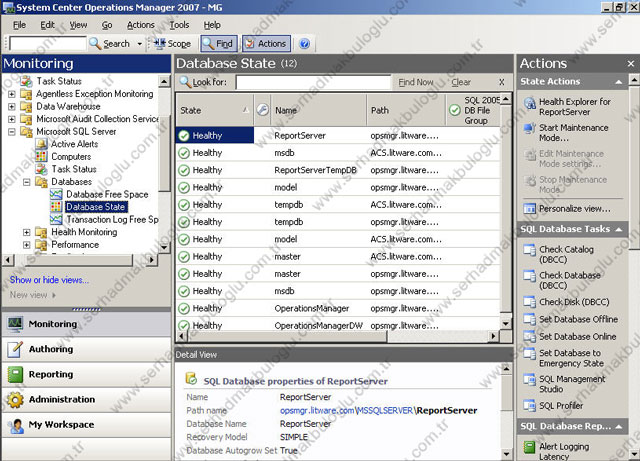Click the help question mark toolbar icon

[x=305, y=44]
